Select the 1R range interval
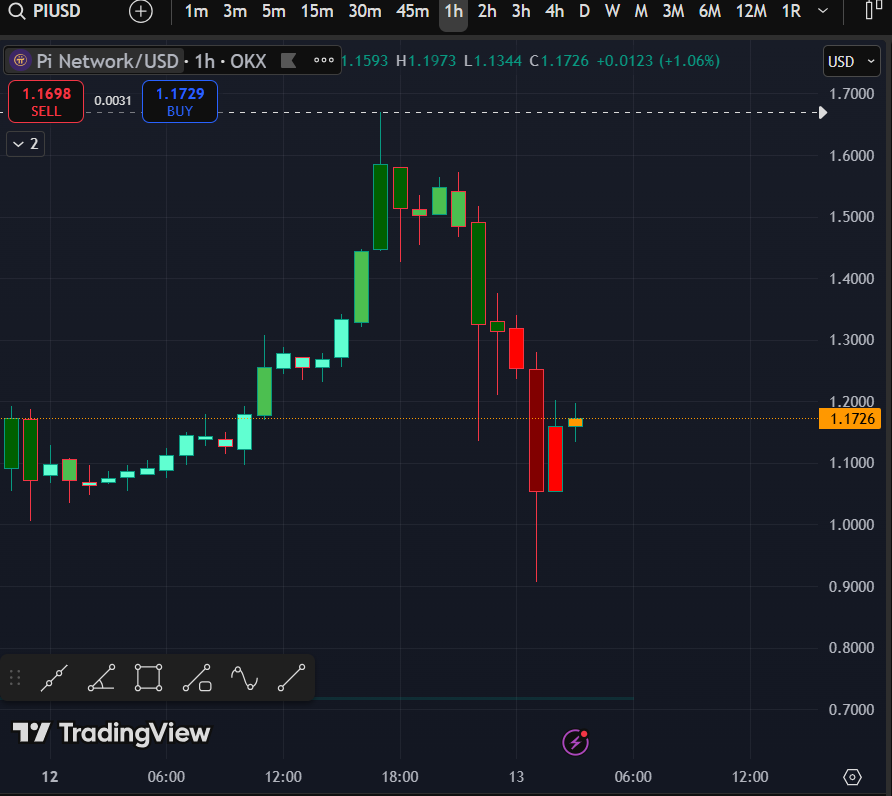892x796 pixels. (x=791, y=11)
